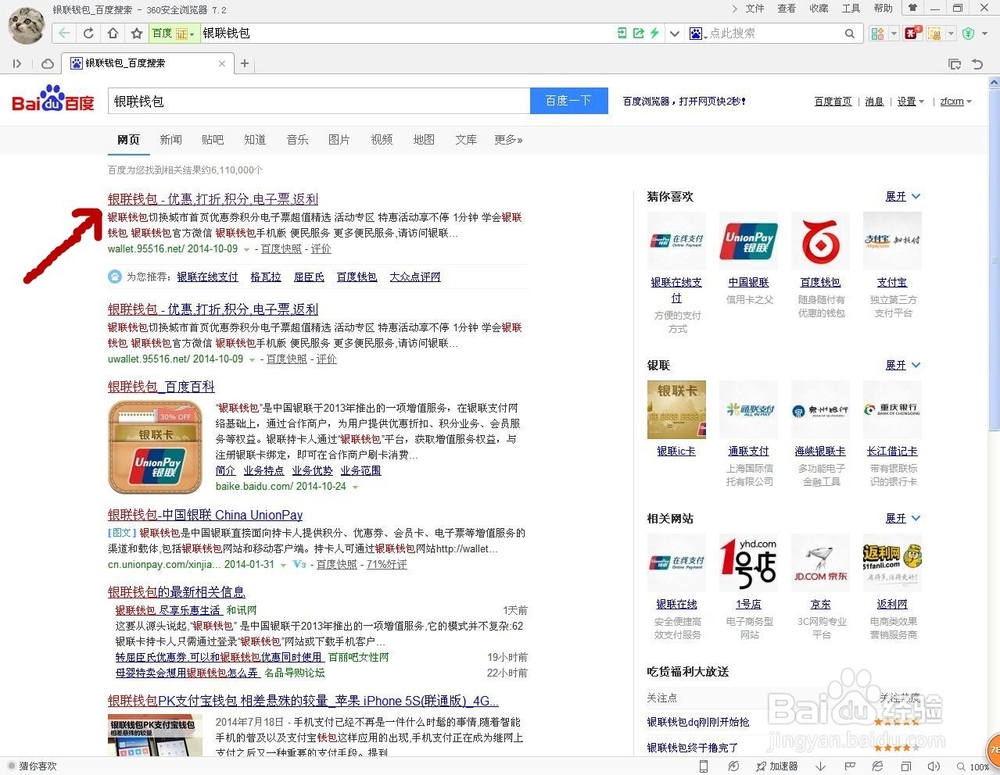Screen dimensions: 1000x775
Task: Open downloads with the down arrow icon
Action: pos(820,766)
